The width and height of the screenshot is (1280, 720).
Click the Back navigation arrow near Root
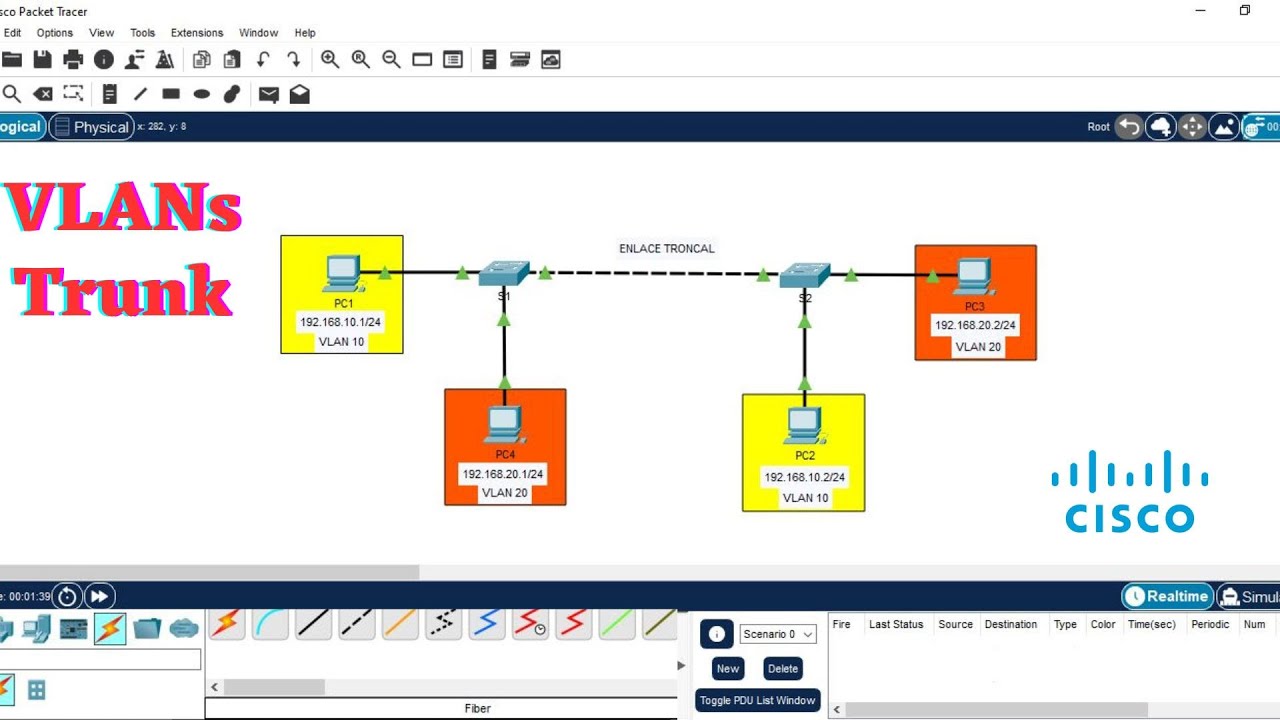[x=1129, y=127]
